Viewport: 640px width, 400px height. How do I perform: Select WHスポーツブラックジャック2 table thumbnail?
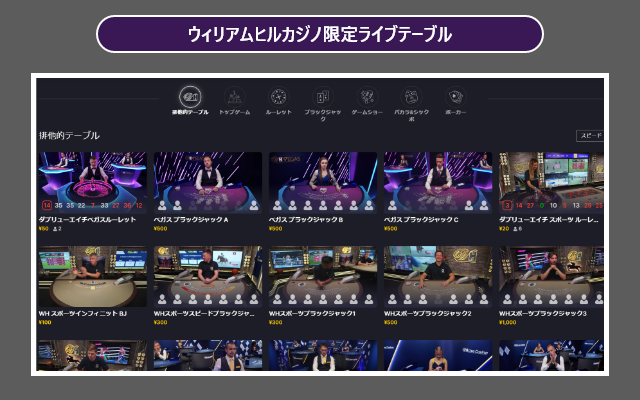(437, 276)
